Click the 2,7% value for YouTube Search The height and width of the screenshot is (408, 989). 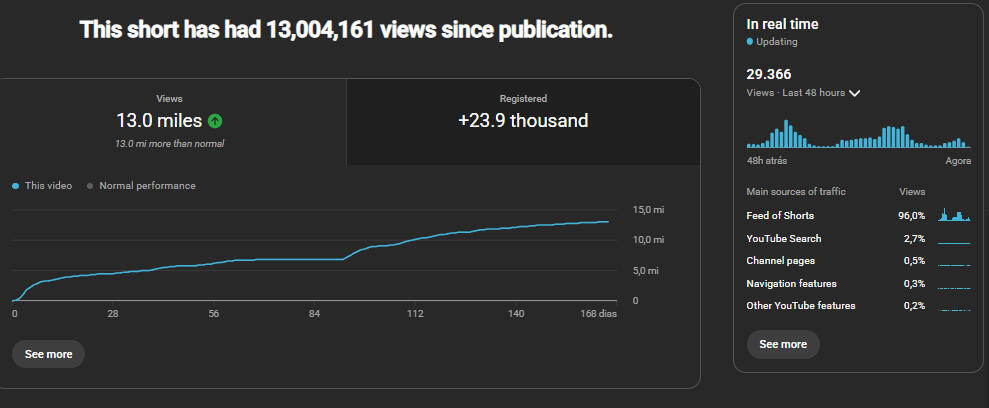pyautogui.click(x=914, y=239)
